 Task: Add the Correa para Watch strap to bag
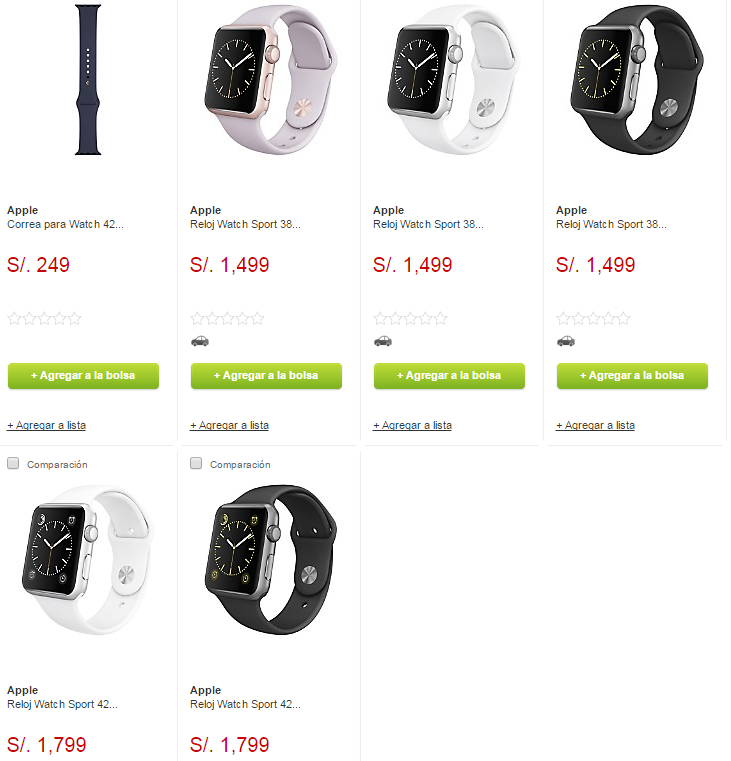83,376
